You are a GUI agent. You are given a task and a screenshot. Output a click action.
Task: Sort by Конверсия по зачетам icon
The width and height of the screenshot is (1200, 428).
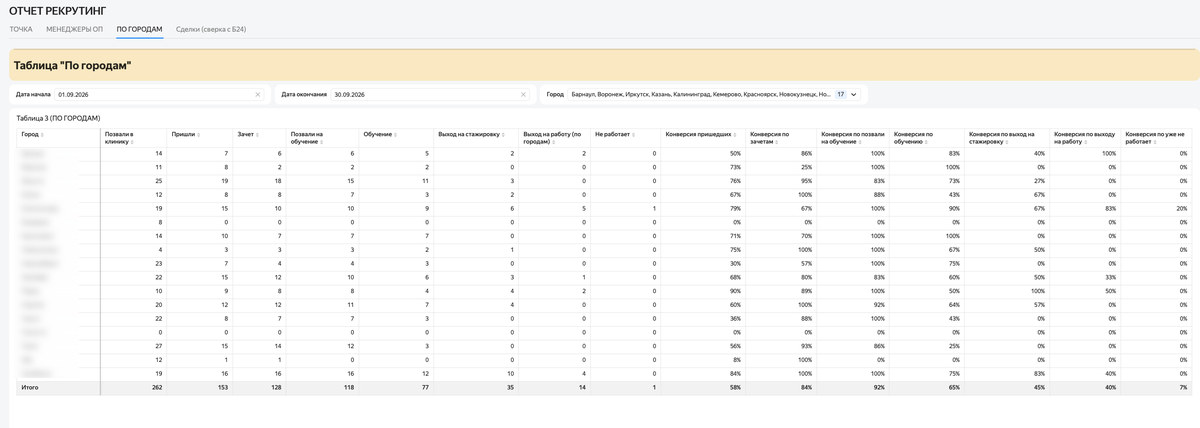[778, 141]
